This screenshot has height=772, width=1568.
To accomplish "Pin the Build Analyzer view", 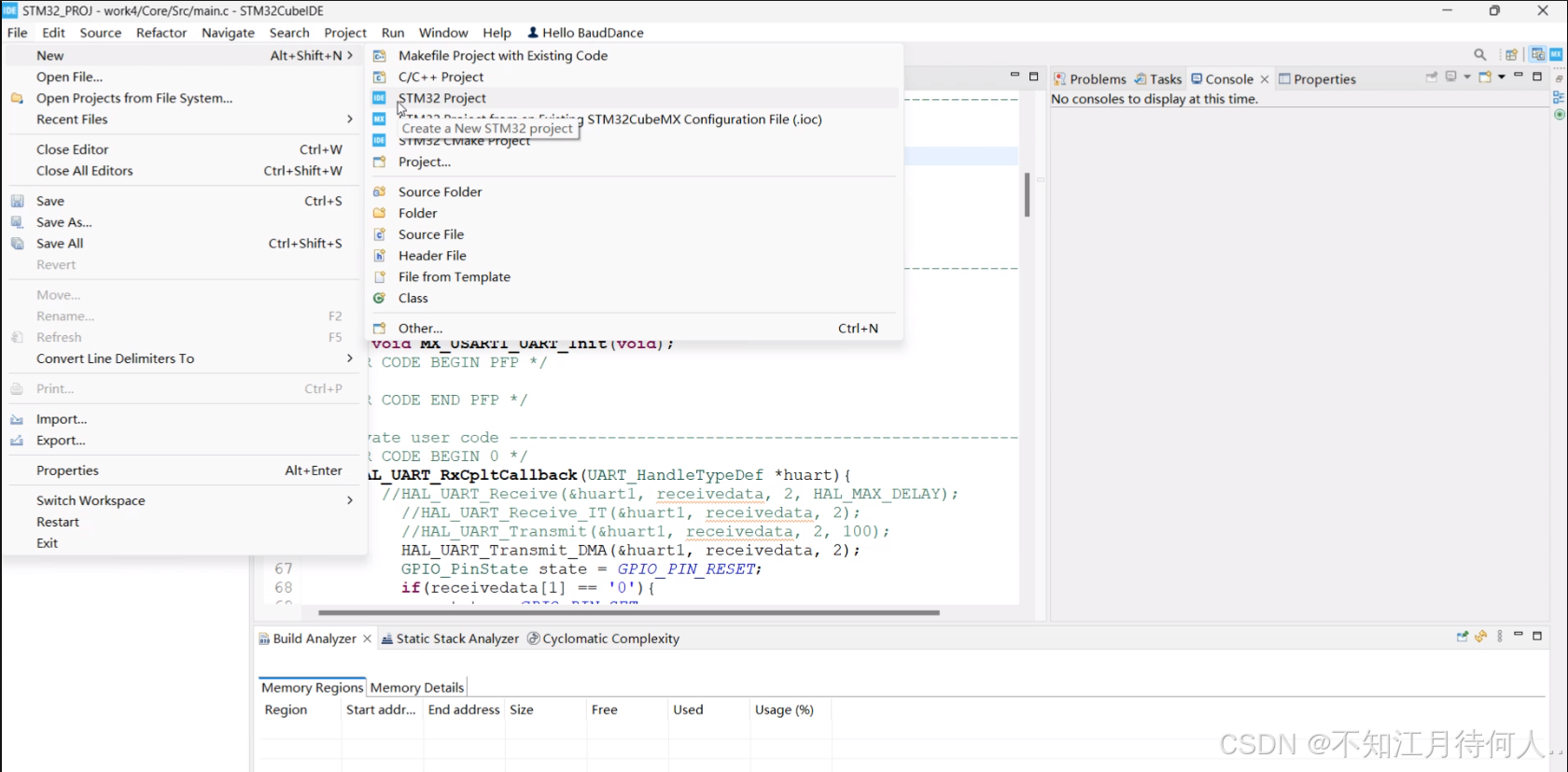I will point(1463,637).
